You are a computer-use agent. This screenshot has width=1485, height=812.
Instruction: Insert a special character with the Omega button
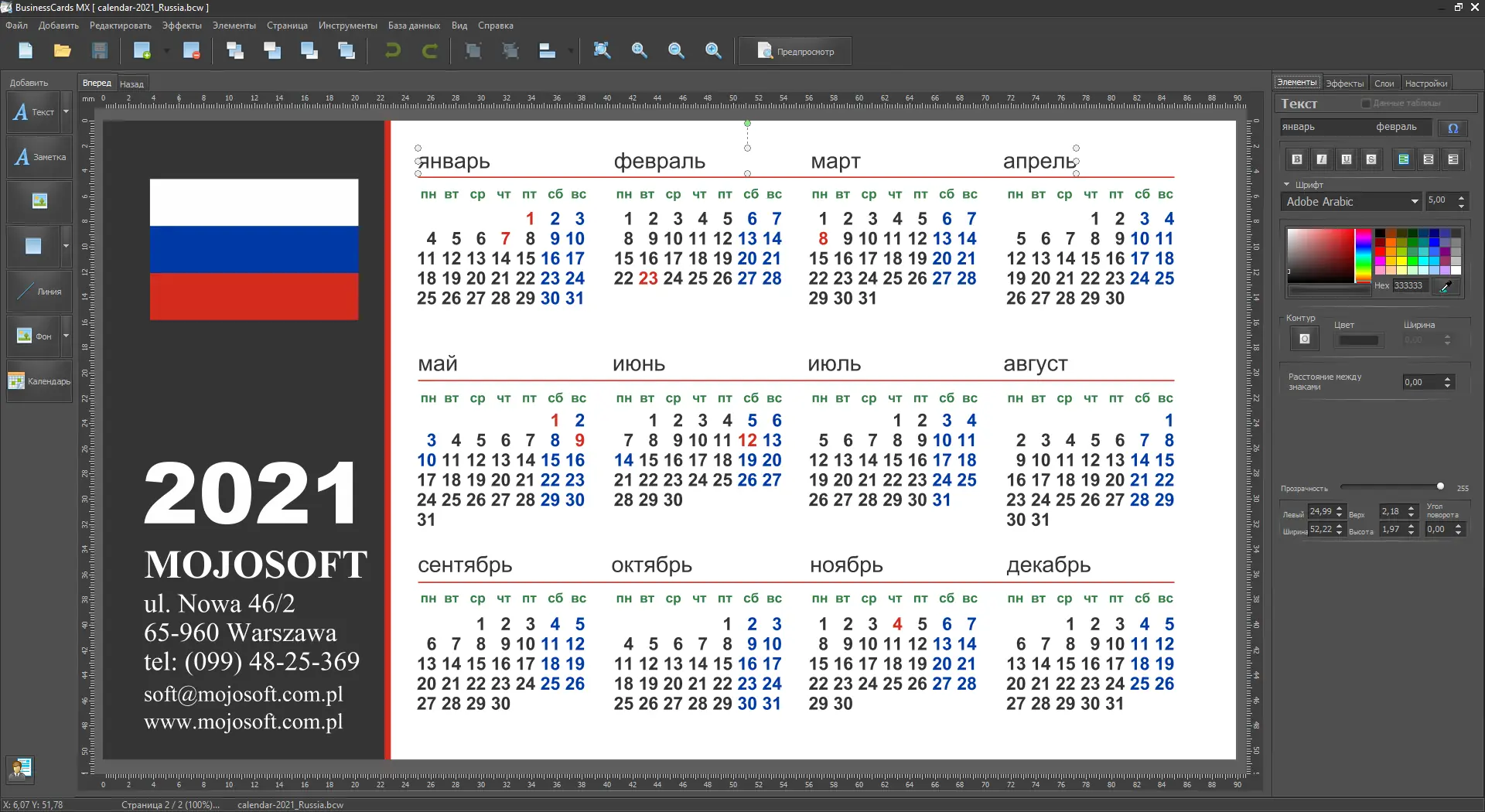(x=1453, y=128)
